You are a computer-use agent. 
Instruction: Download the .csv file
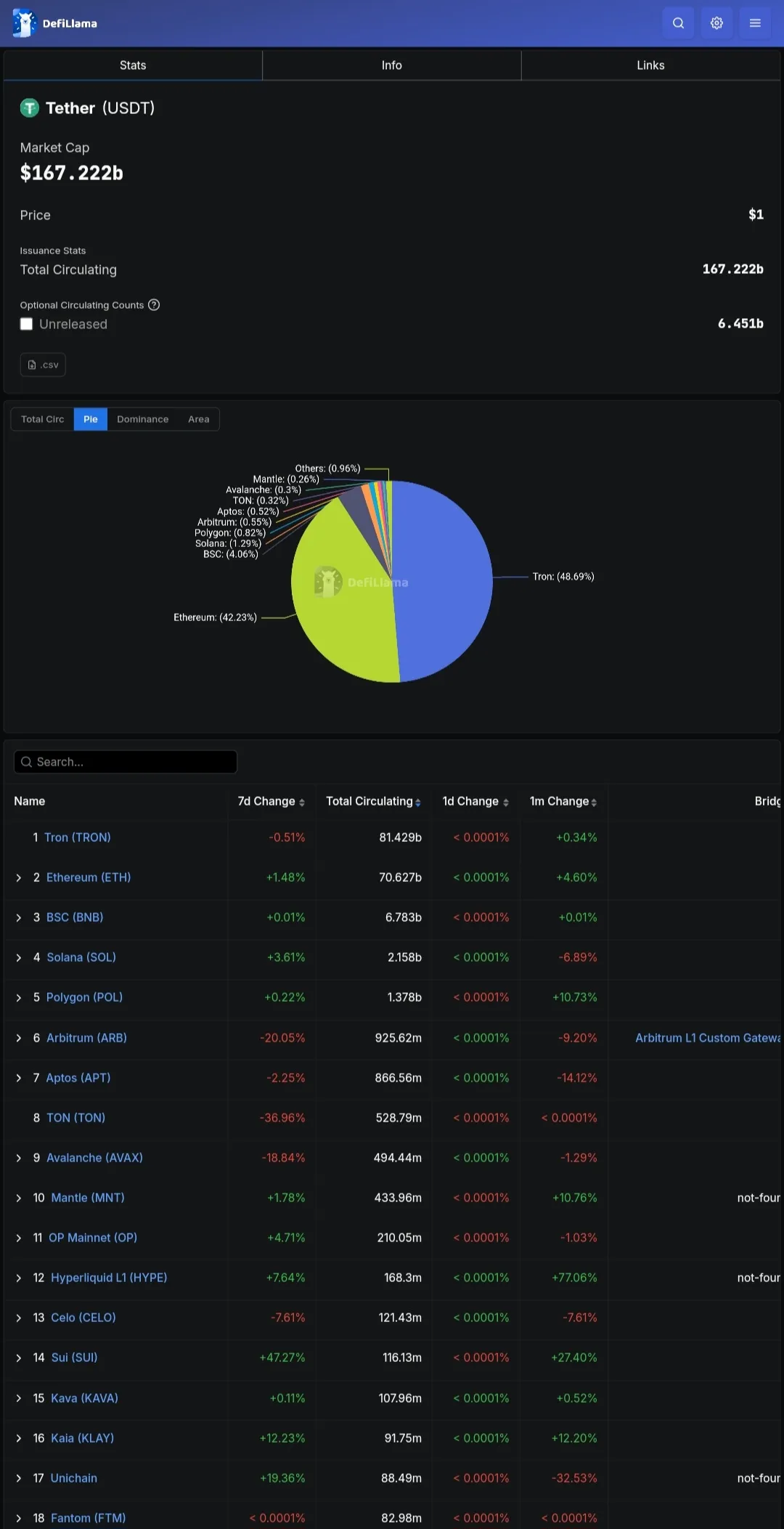click(x=43, y=365)
